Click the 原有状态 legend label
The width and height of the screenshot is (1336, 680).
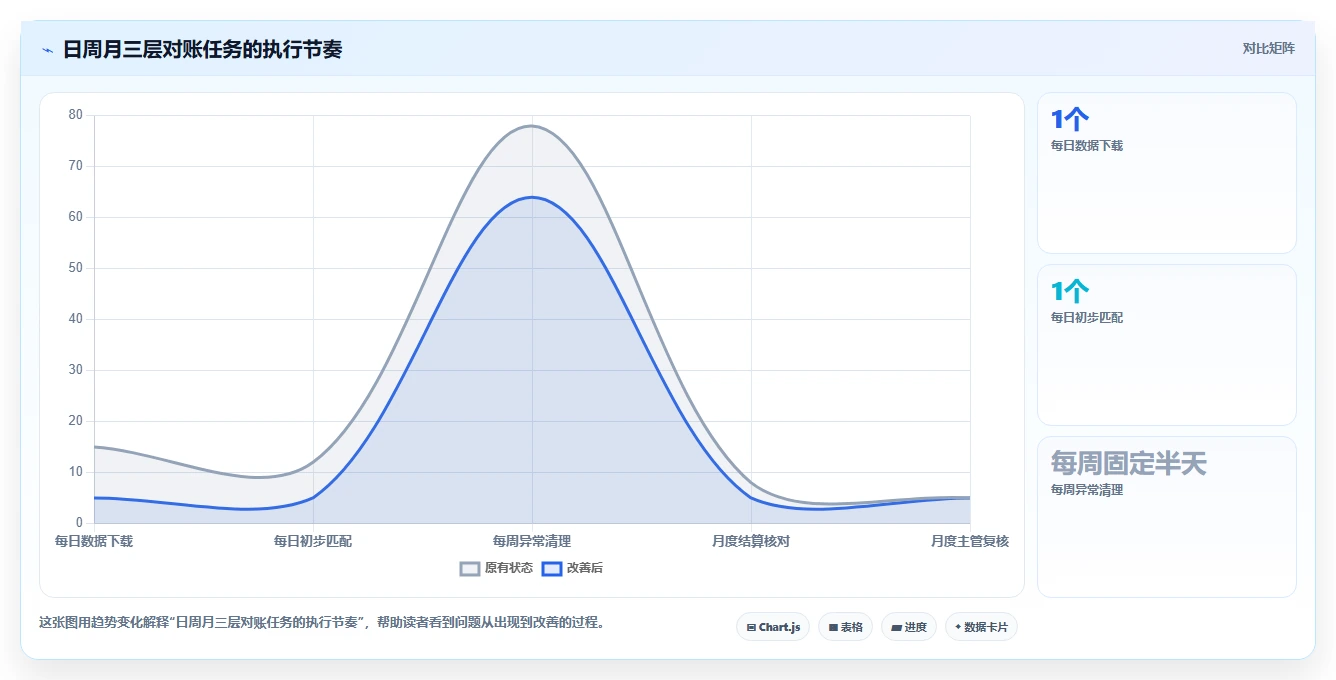pyautogui.click(x=508, y=568)
